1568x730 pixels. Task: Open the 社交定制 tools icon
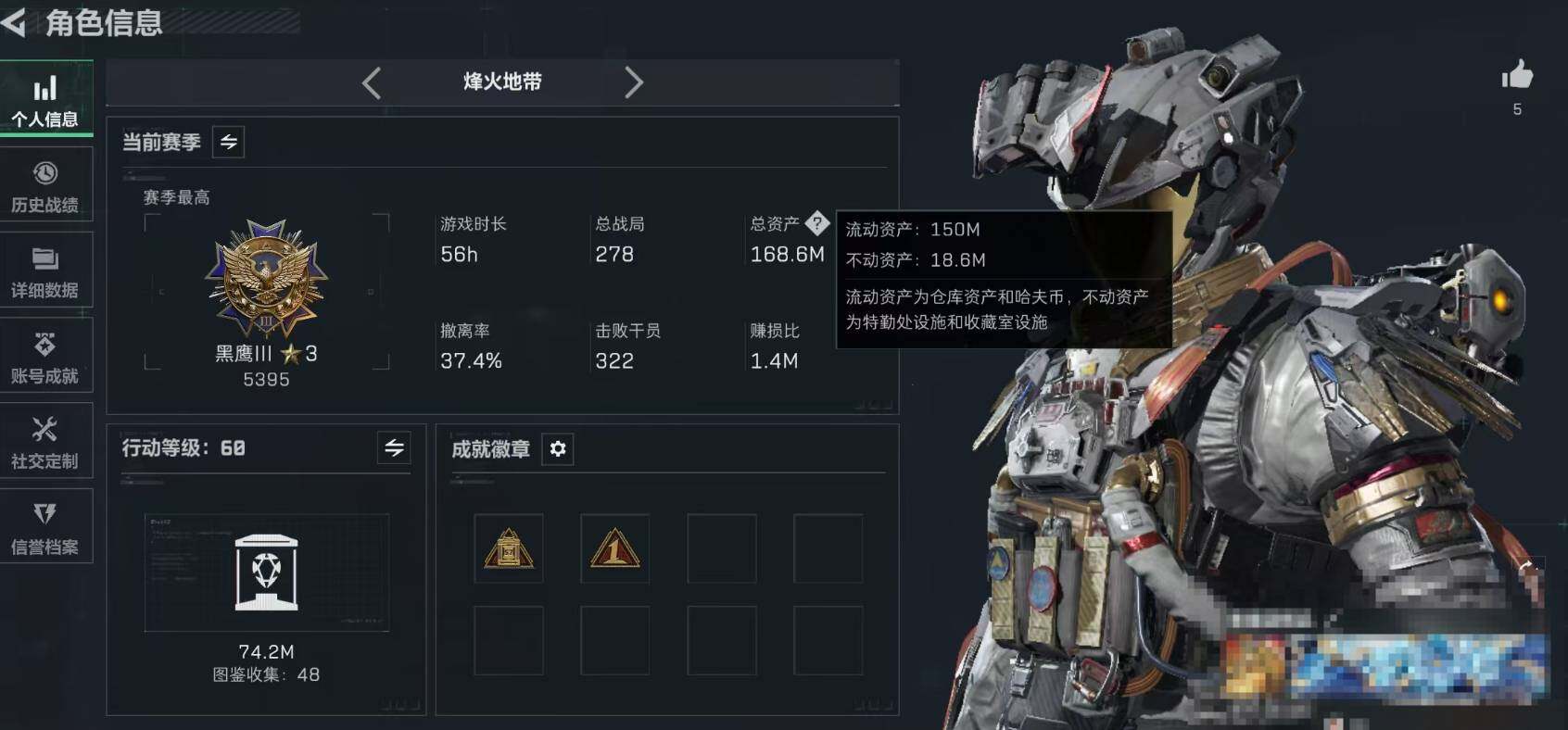pyautogui.click(x=44, y=430)
